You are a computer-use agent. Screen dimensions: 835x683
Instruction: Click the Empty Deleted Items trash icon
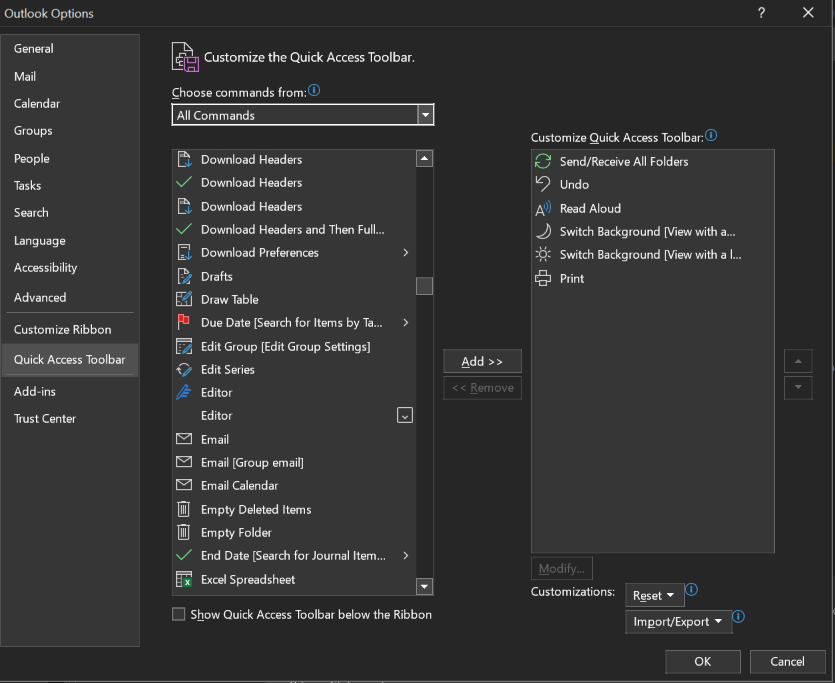tap(183, 509)
